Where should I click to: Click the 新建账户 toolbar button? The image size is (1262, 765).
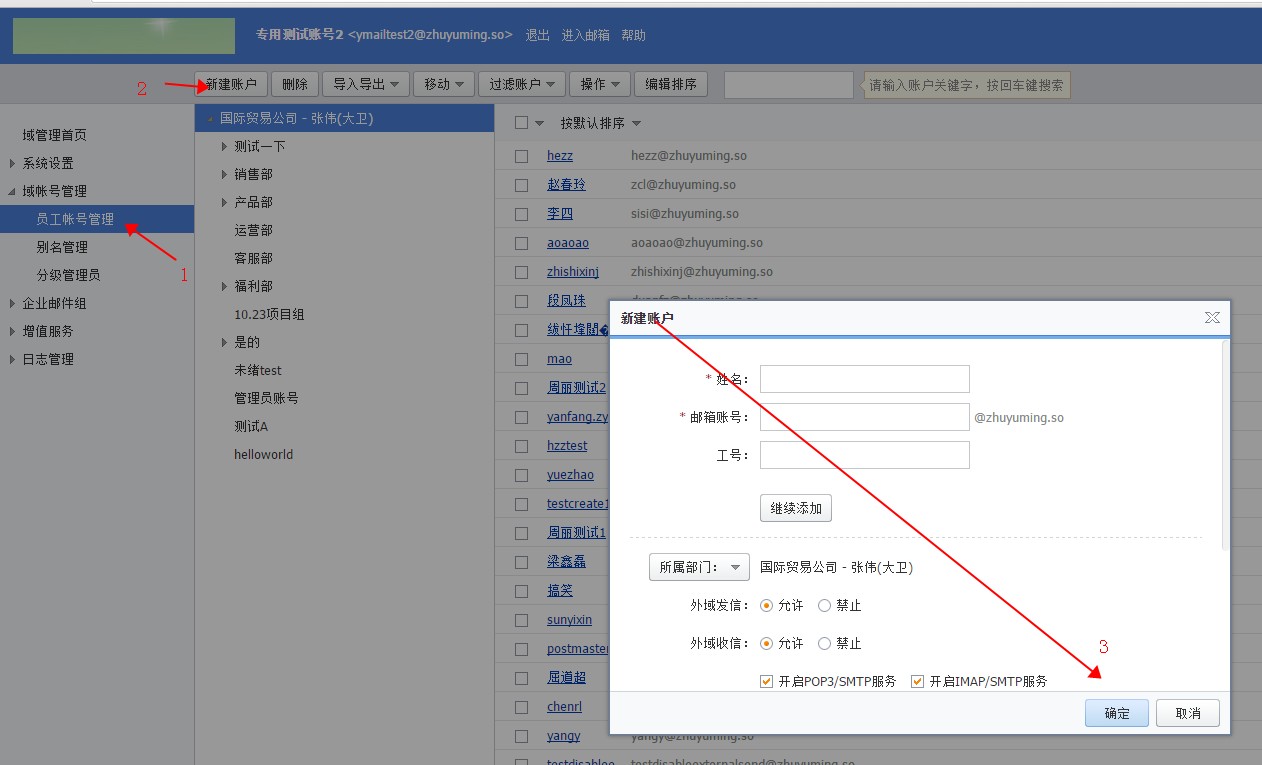click(231, 84)
